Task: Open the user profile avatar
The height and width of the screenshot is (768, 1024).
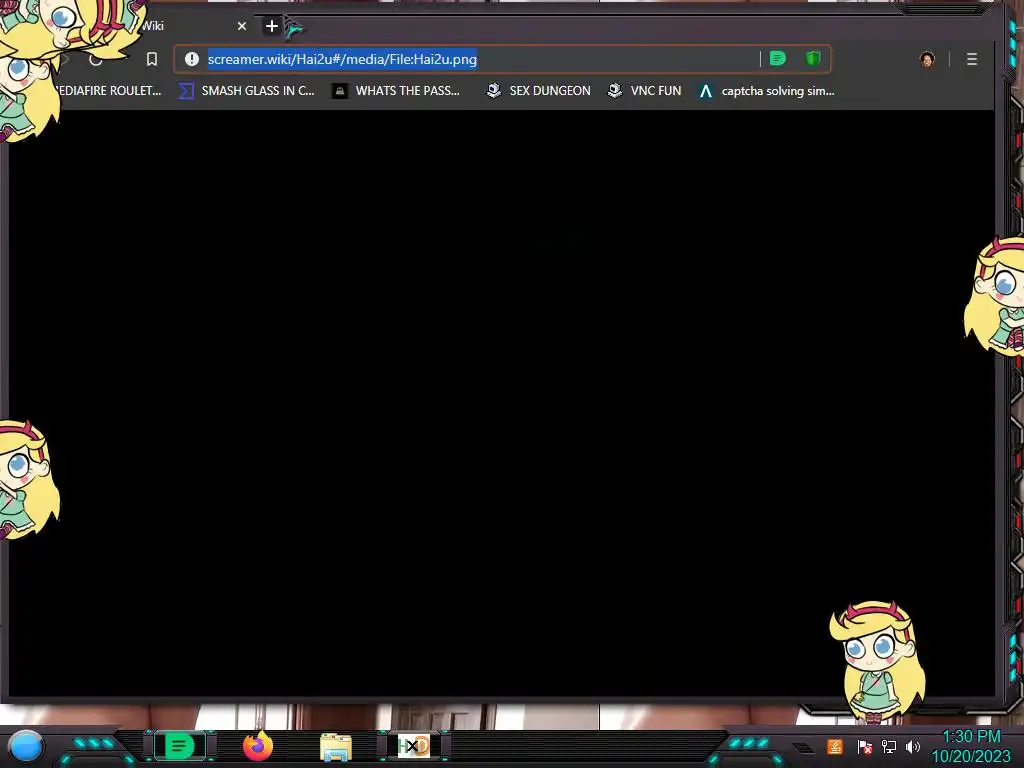Action: pos(927,59)
